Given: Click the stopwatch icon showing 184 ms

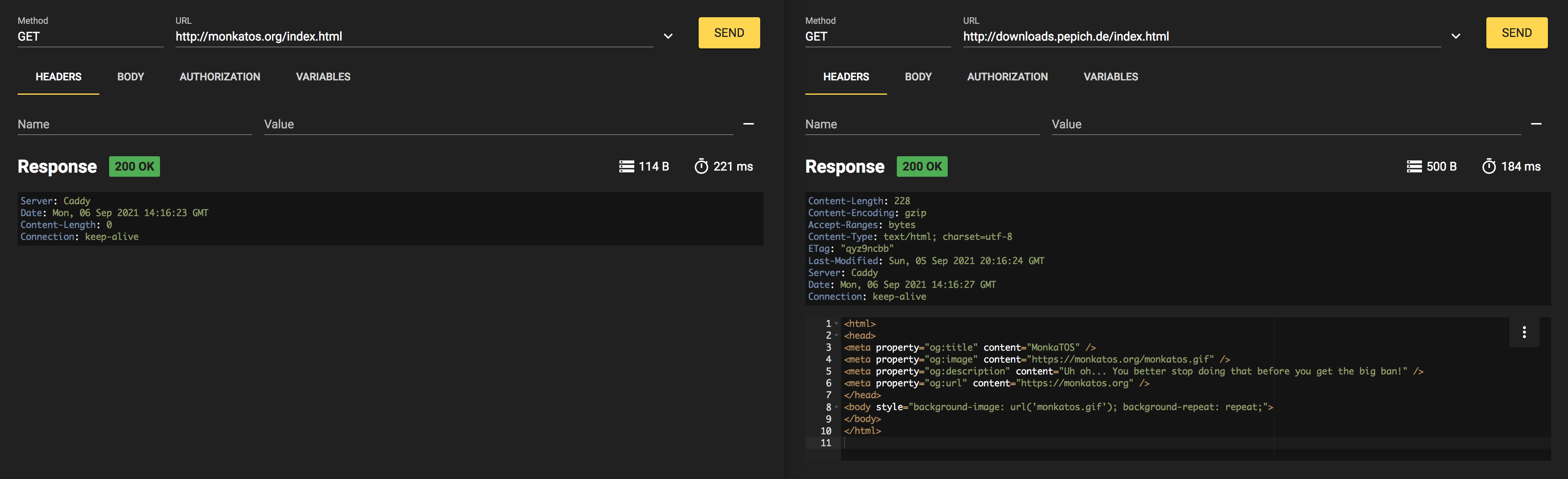Looking at the screenshot, I should [1489, 166].
